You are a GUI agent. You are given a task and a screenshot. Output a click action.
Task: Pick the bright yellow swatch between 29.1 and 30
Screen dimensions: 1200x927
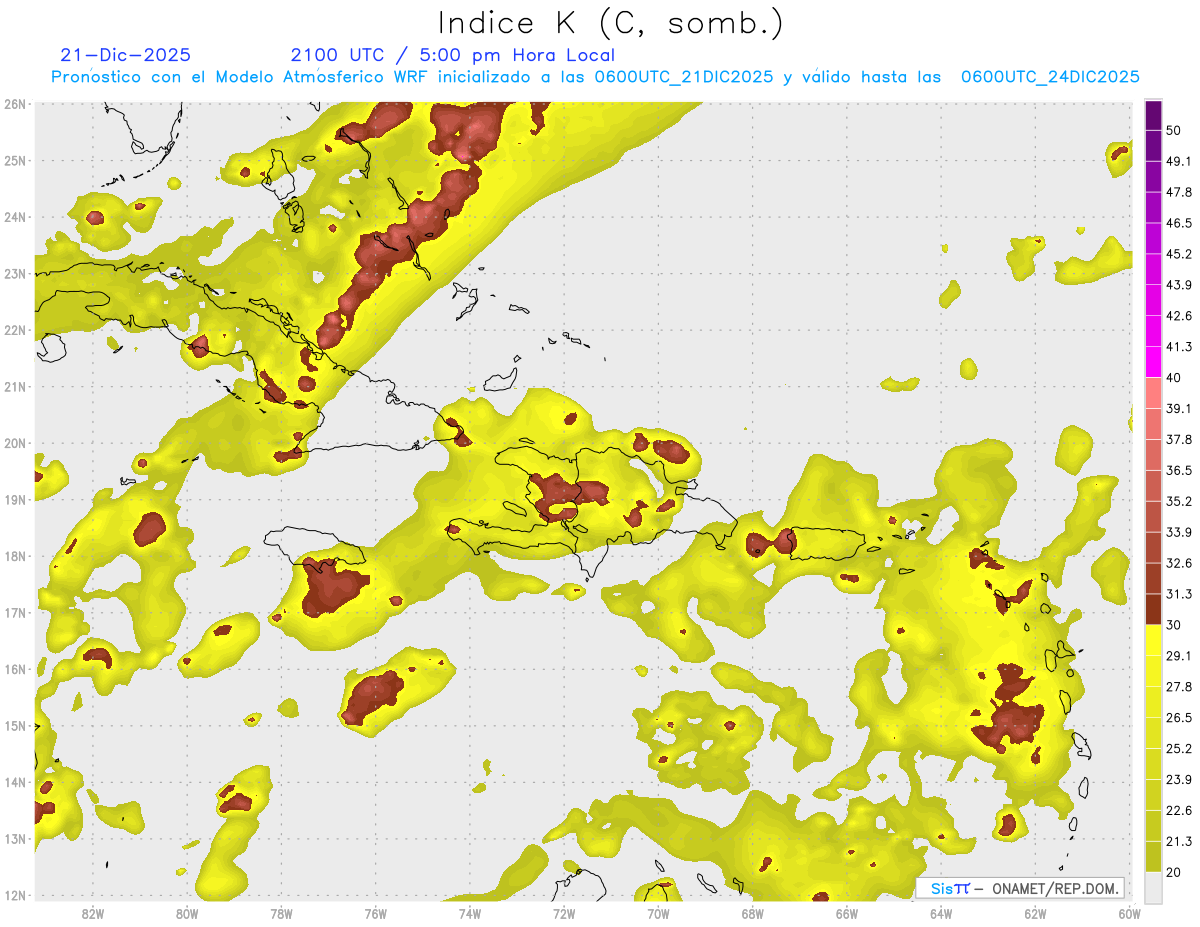[x=1153, y=640]
